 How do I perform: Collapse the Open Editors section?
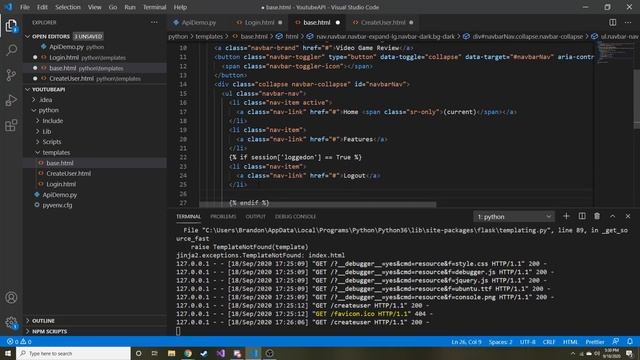click(x=27, y=36)
